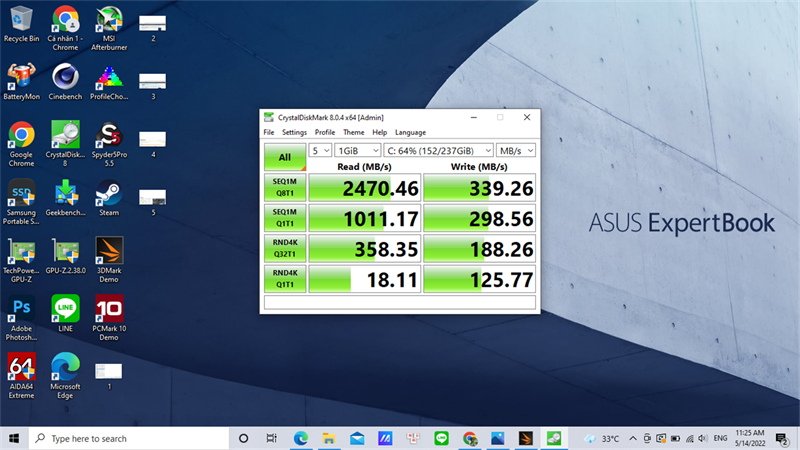Select the desktop file named 1
Image resolution: width=800 pixels, height=450 pixels.
point(109,376)
